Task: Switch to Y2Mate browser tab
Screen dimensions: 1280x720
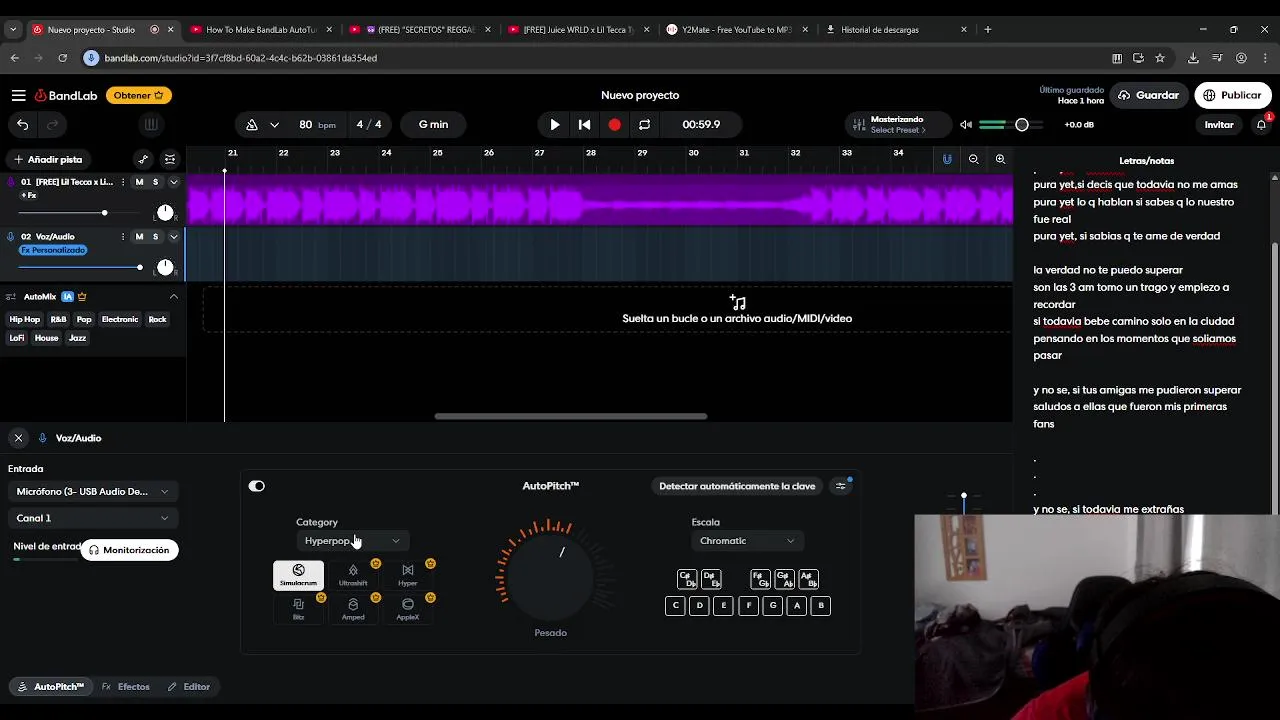Action: (738, 29)
